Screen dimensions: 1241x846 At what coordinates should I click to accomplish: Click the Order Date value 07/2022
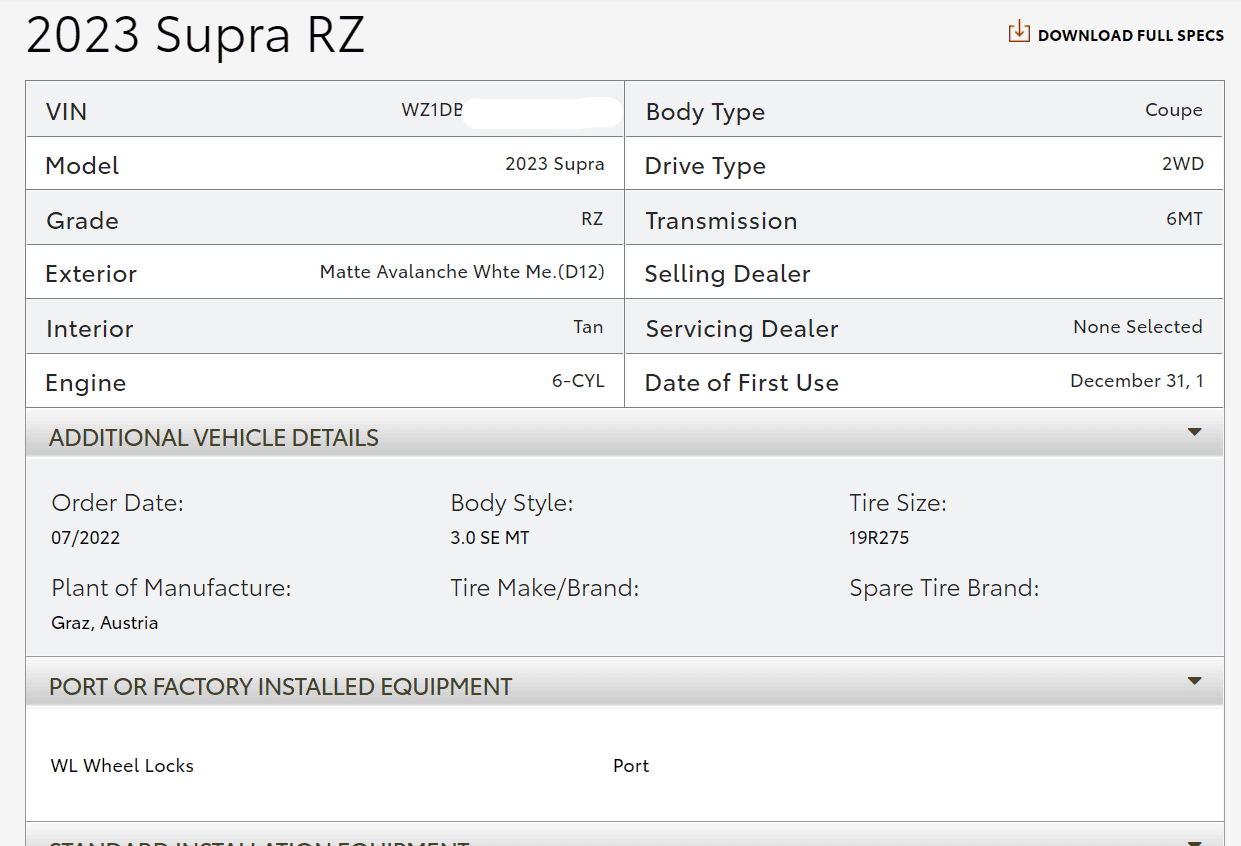tap(86, 538)
